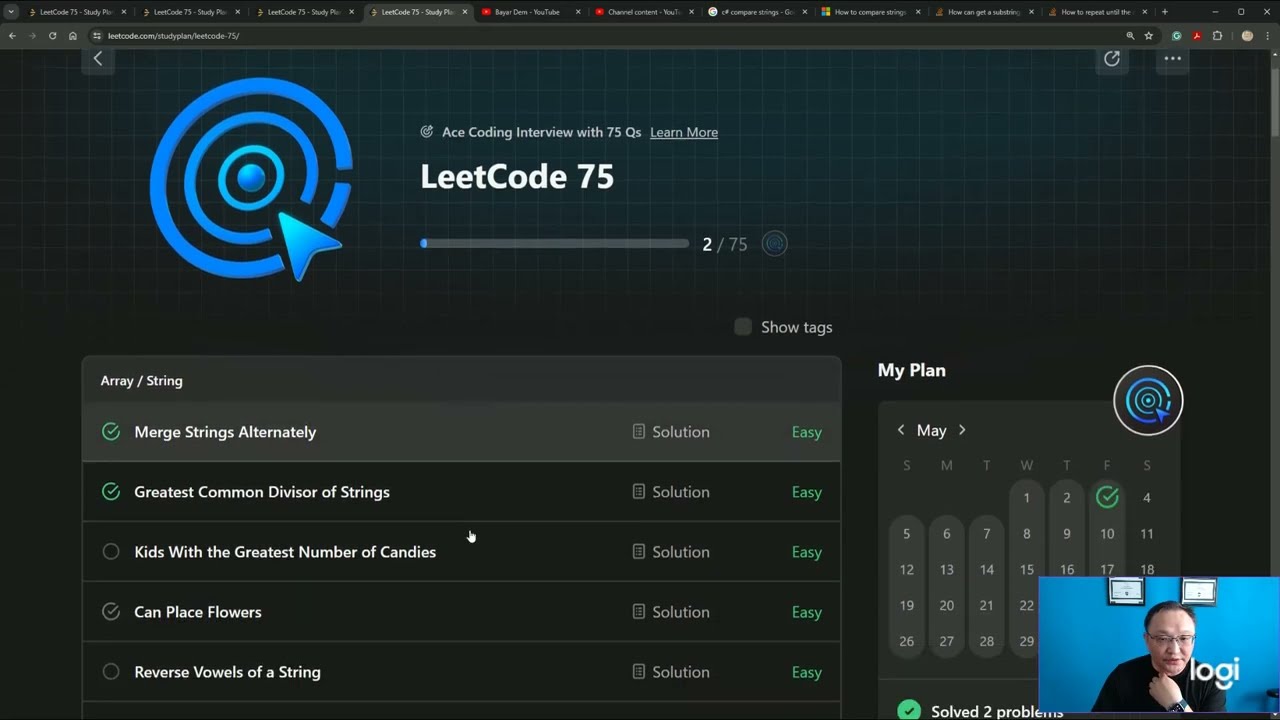Open Greatest Common Divisor of Strings problem

[x=262, y=492]
